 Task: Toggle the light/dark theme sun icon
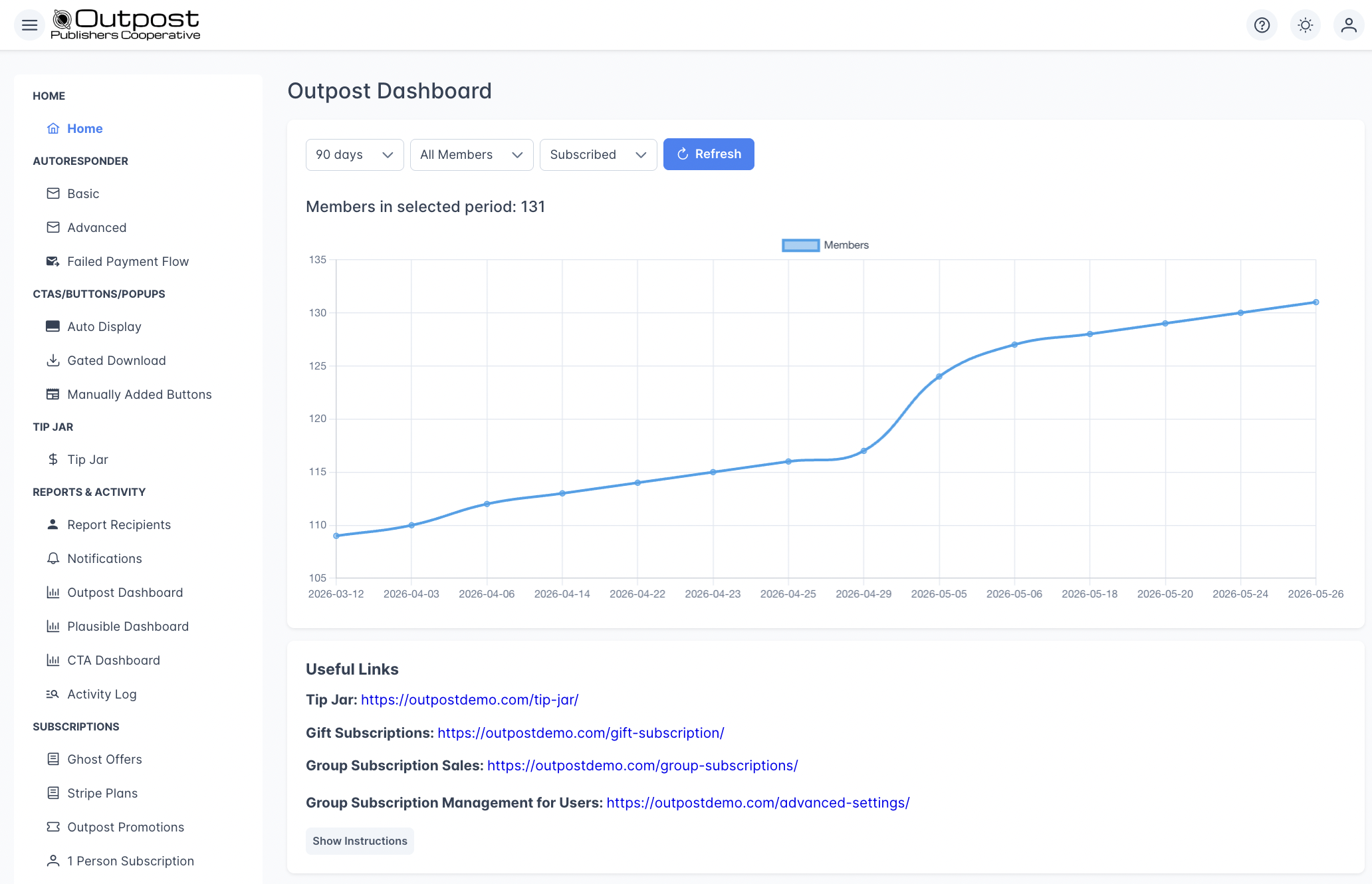pos(1306,25)
